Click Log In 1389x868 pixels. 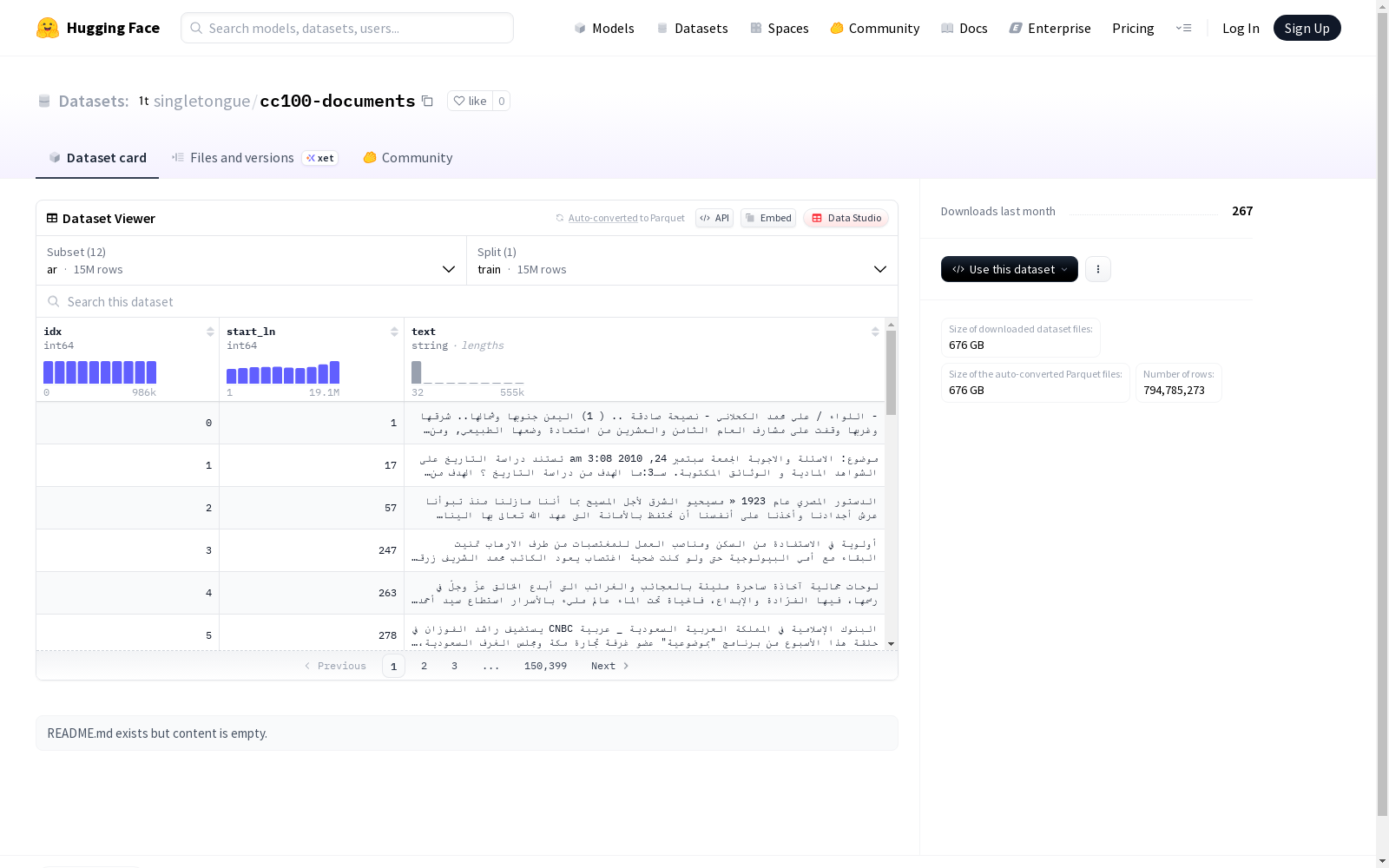point(1241,28)
